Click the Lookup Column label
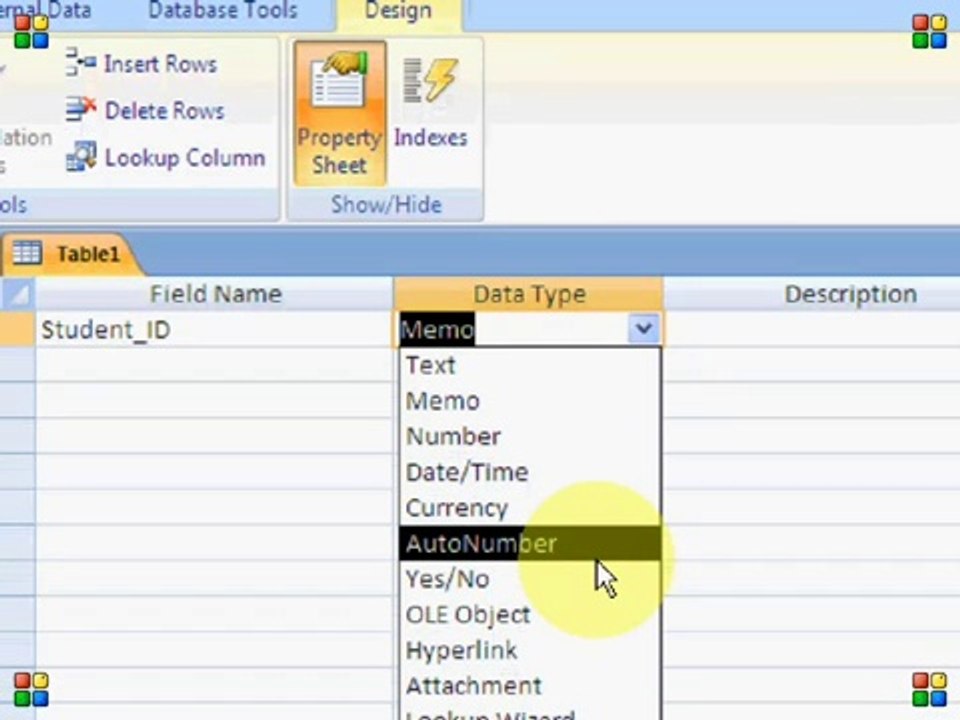The image size is (960, 720). coord(186,158)
